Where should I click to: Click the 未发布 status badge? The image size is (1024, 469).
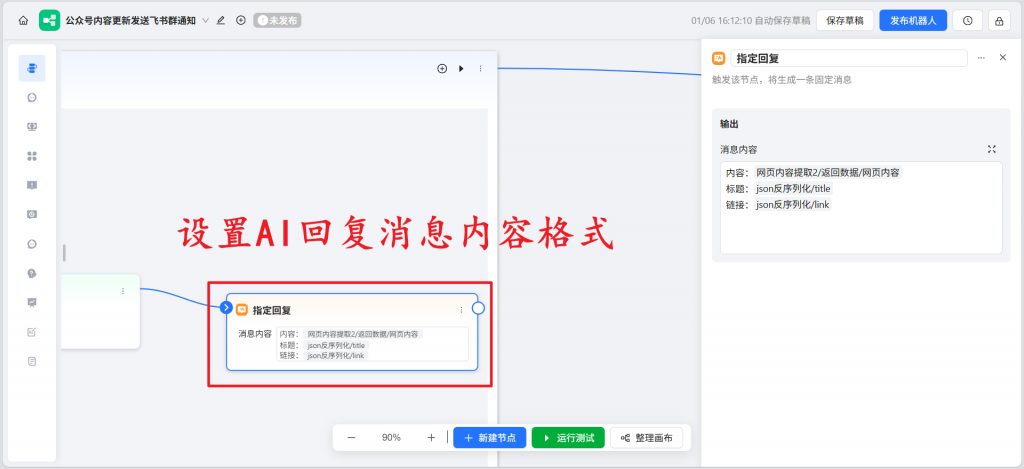click(278, 20)
